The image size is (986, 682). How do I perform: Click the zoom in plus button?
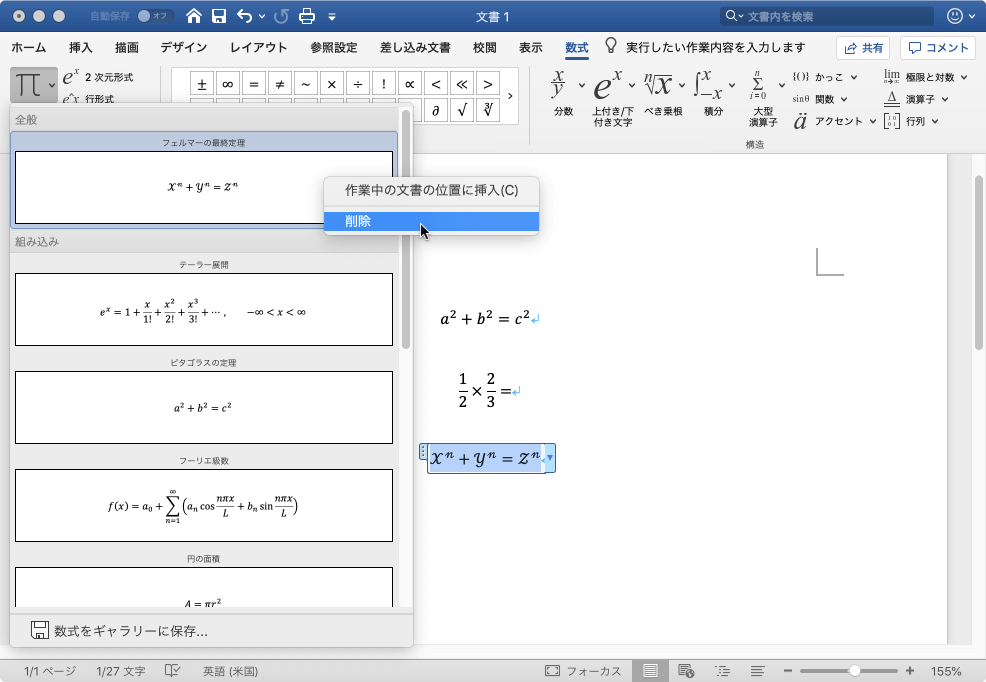click(x=910, y=671)
